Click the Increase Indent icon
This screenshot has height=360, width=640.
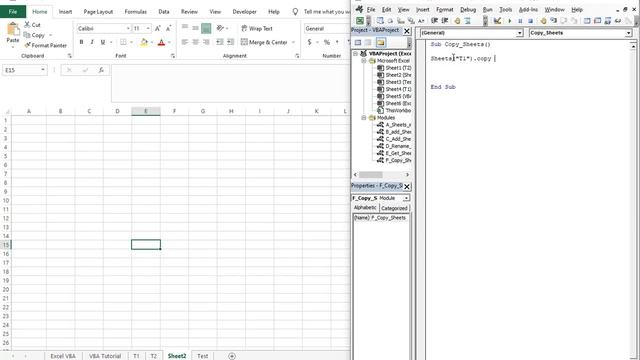[x=231, y=42]
